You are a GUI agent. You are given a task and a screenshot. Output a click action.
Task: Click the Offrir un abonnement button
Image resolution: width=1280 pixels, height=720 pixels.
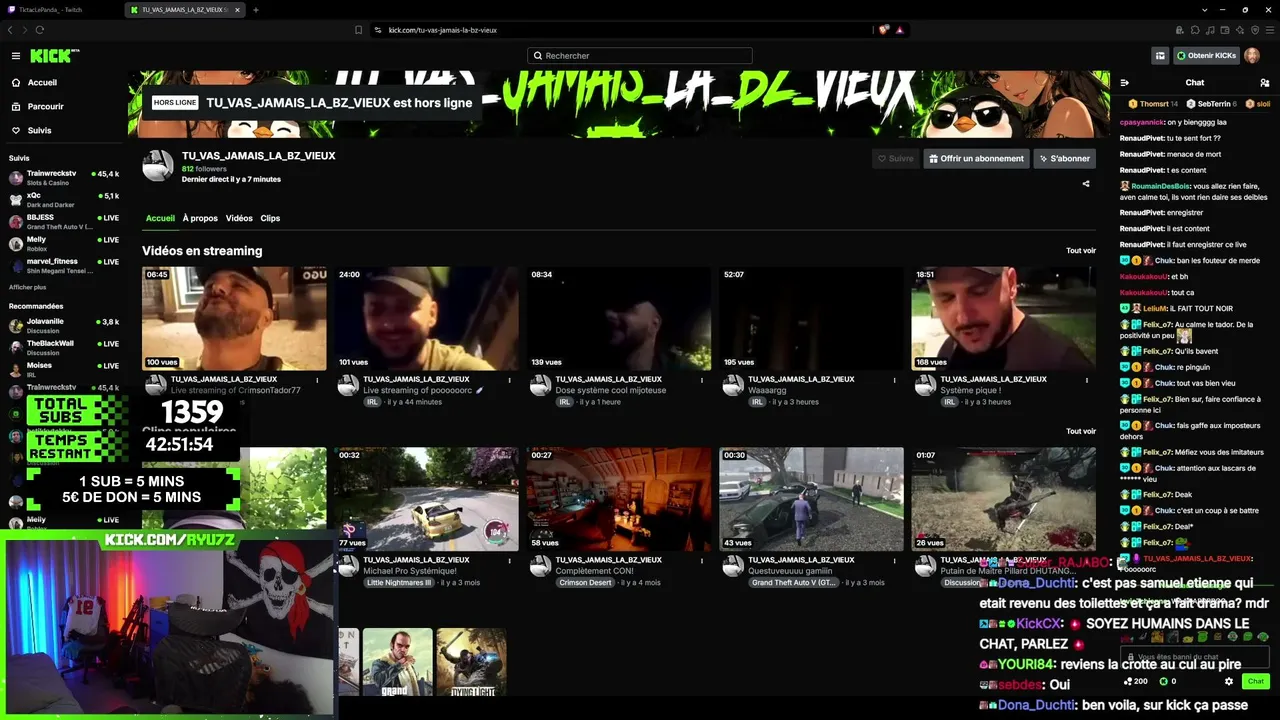click(x=975, y=158)
